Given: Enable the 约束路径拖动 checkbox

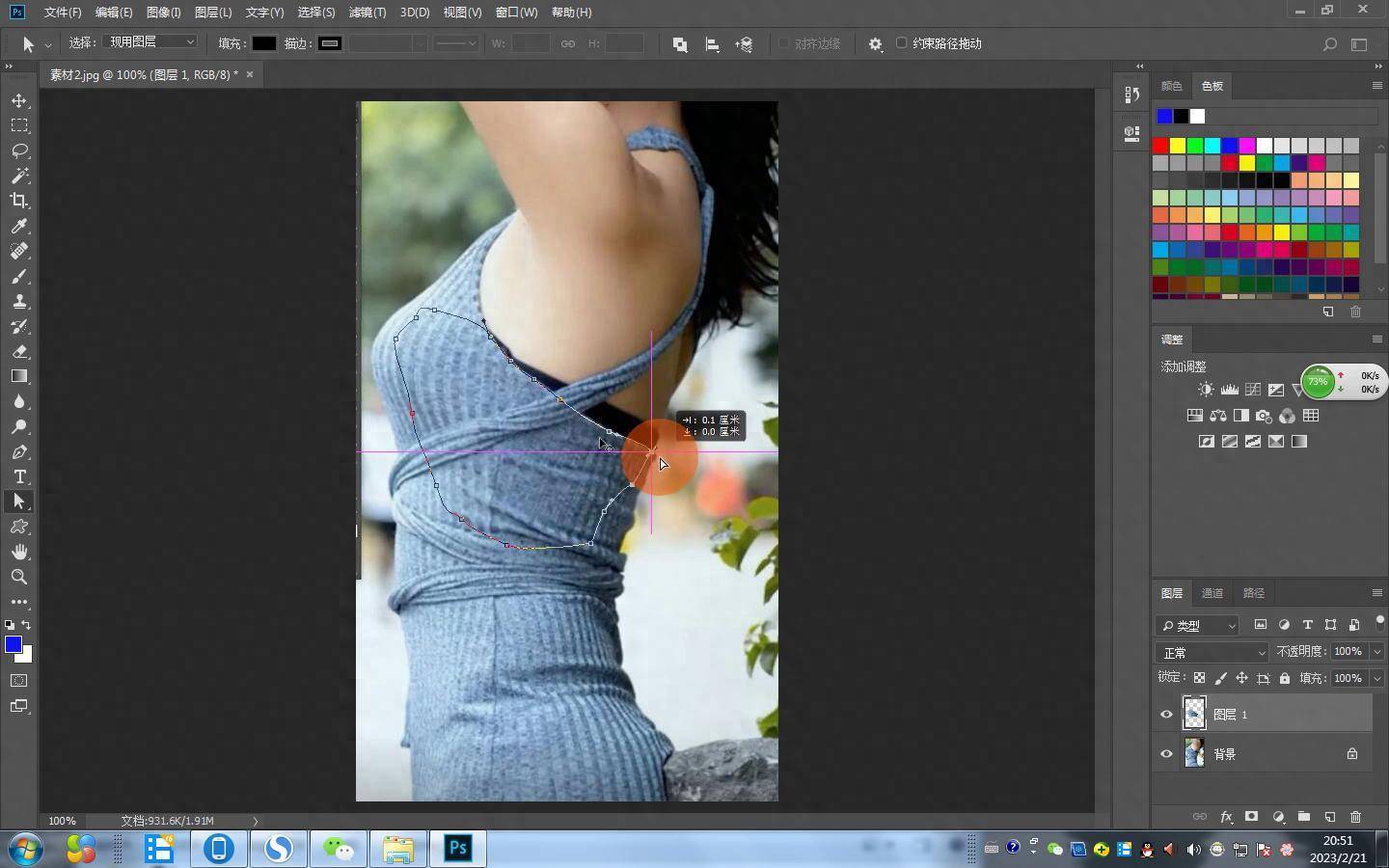Looking at the screenshot, I should [902, 43].
